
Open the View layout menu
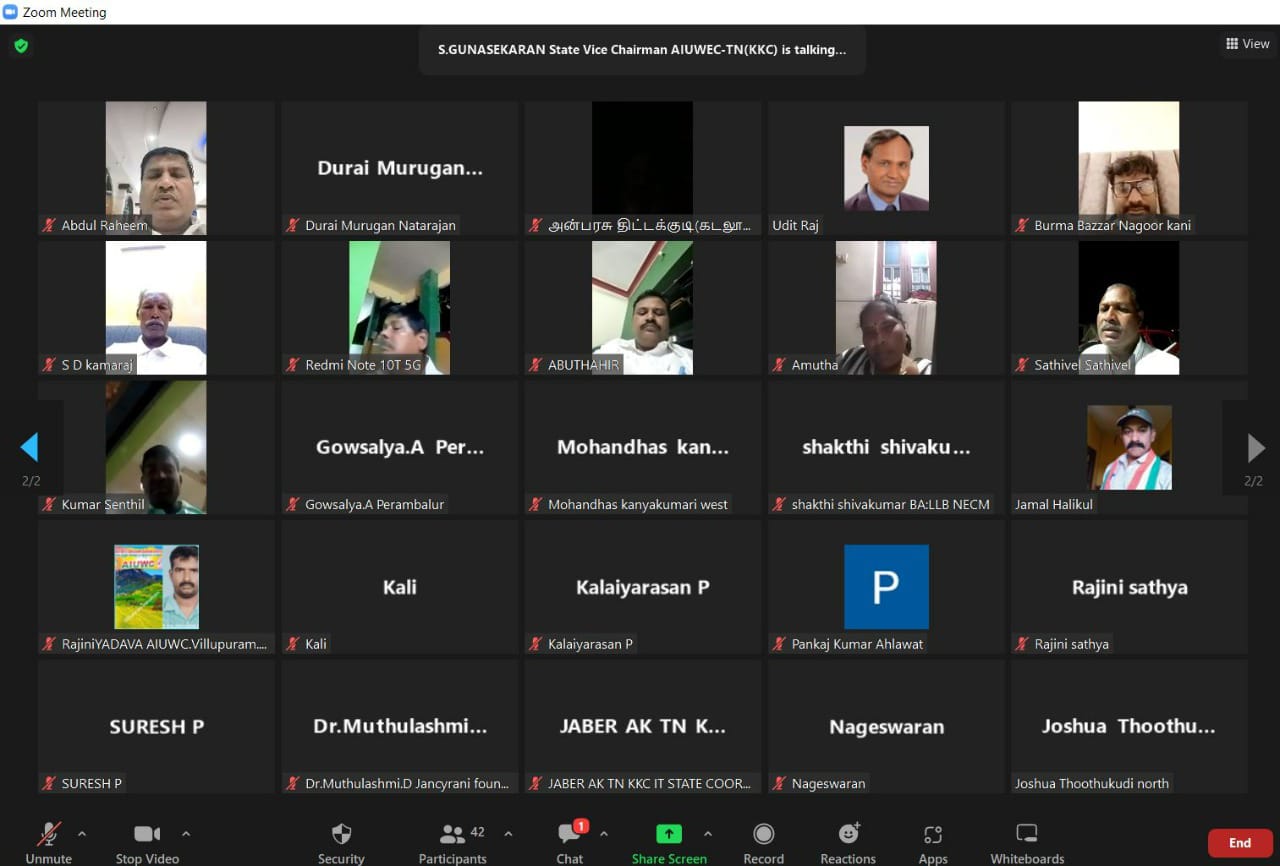1247,44
